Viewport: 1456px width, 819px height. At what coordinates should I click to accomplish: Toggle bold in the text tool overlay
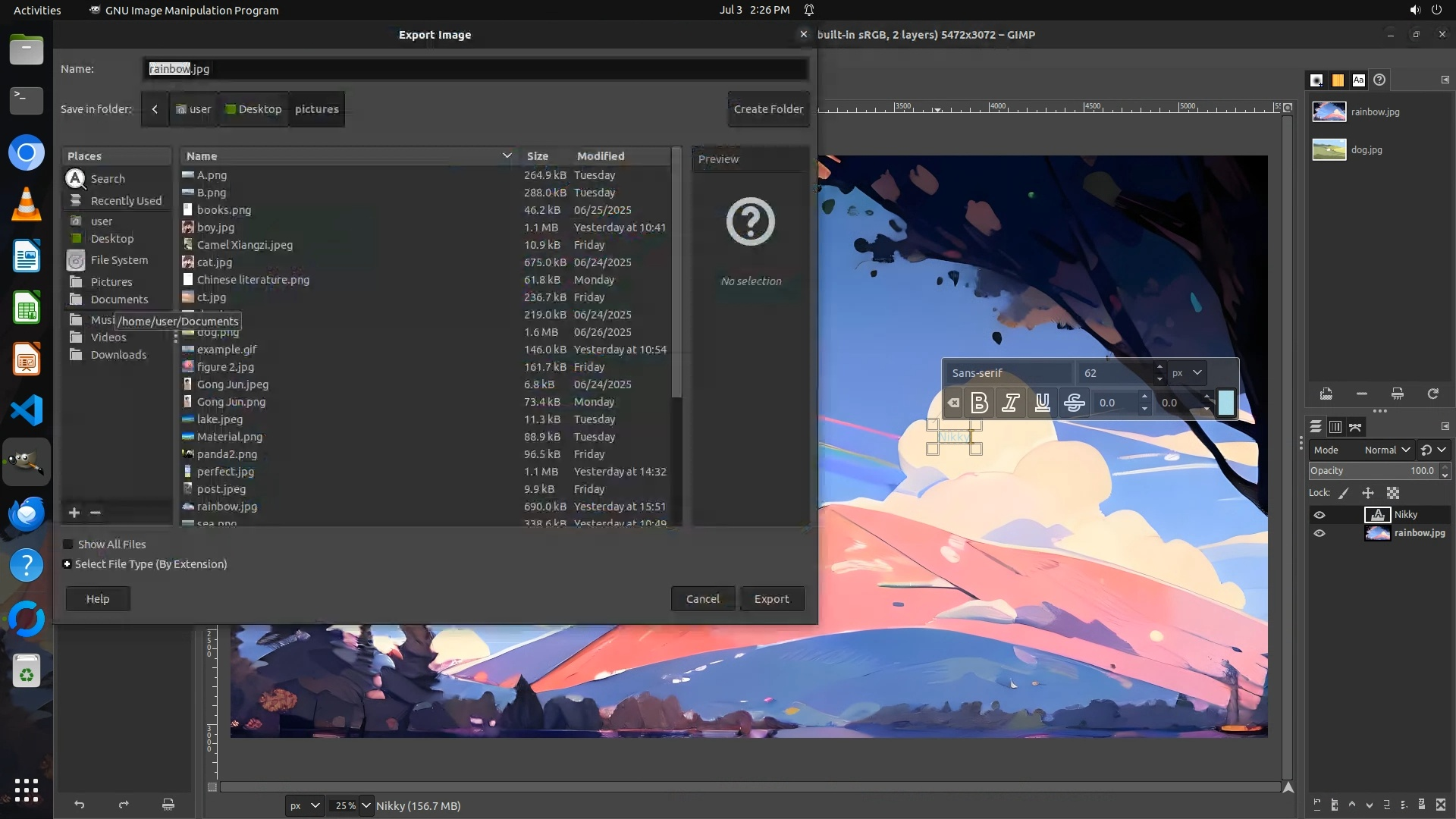click(x=979, y=403)
